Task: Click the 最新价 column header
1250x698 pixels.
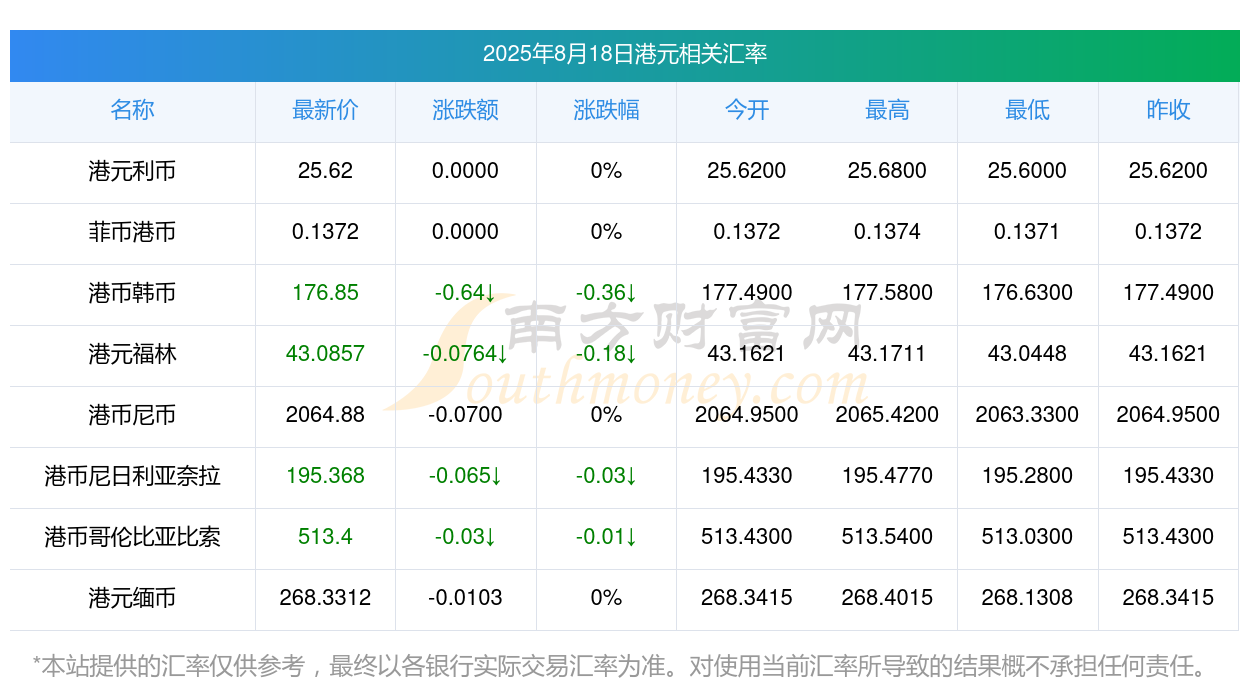Action: tap(325, 110)
